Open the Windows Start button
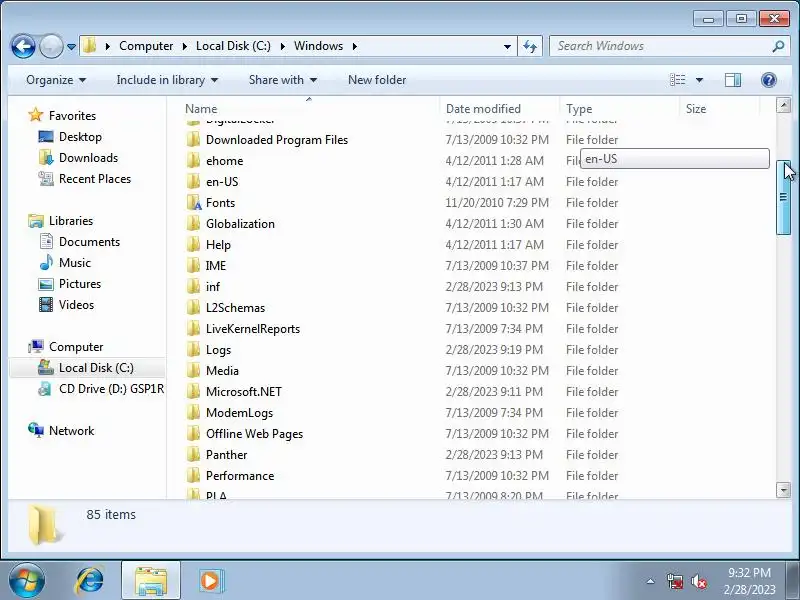This screenshot has width=800, height=600. (26, 581)
